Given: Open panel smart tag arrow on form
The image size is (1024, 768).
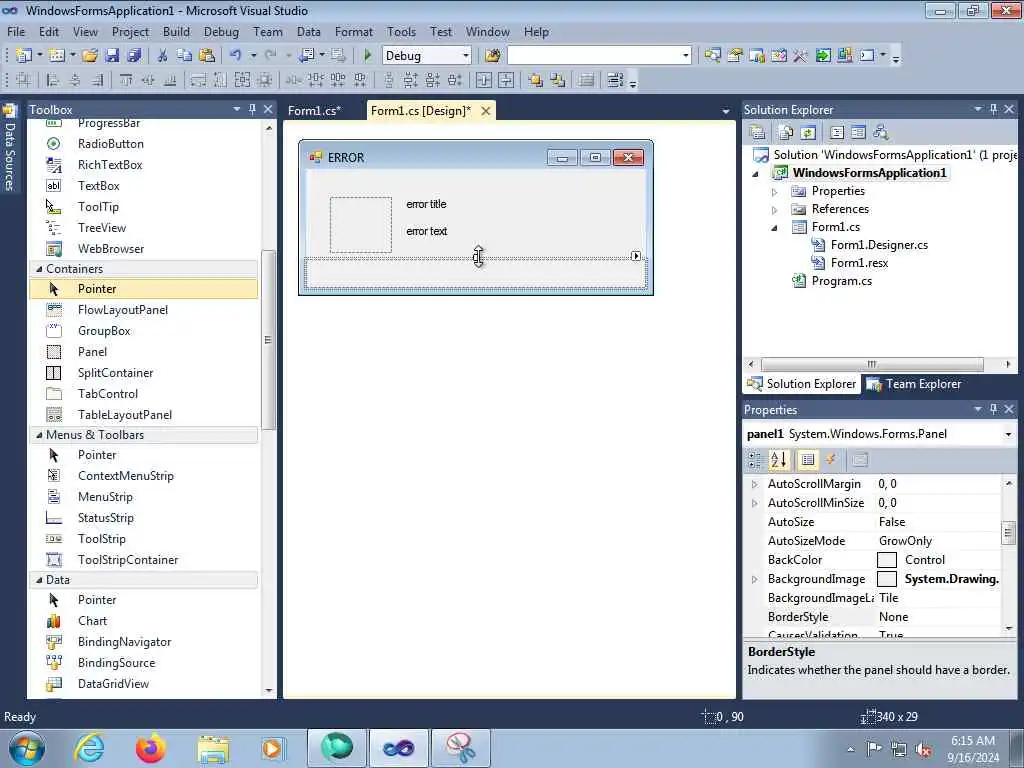Looking at the screenshot, I should [x=636, y=255].
